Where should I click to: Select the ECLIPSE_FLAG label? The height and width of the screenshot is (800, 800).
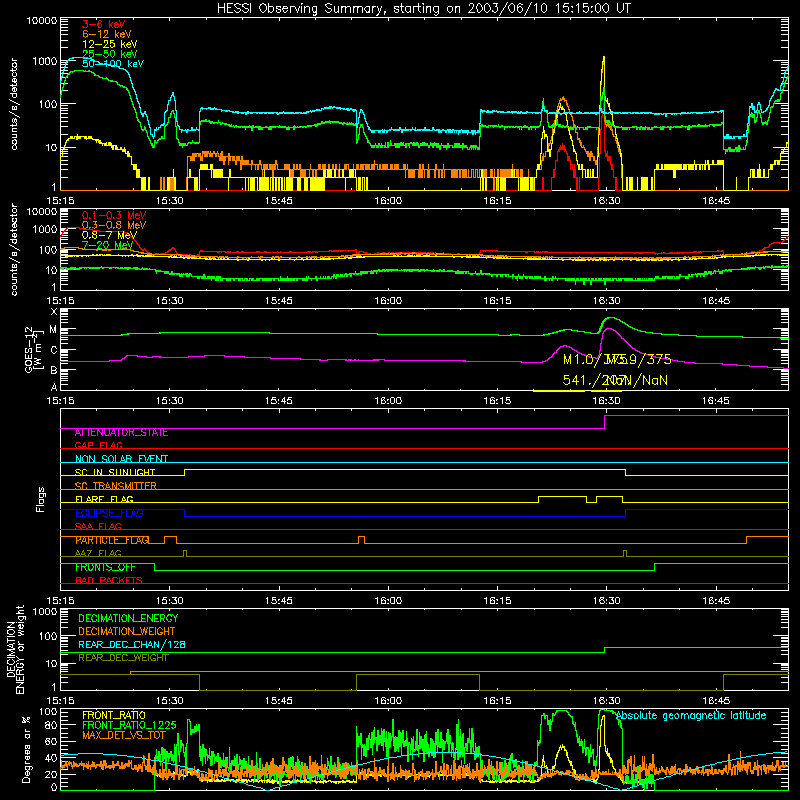109,513
